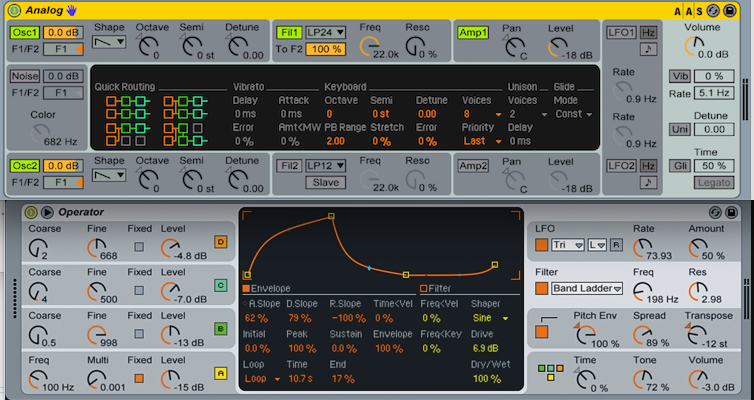Select LFO1 section header
The image size is (754, 400).
click(x=621, y=33)
